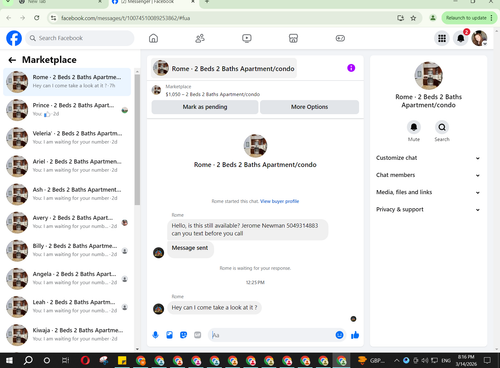Click More Options button
The width and height of the screenshot is (500, 368).
pos(309,107)
